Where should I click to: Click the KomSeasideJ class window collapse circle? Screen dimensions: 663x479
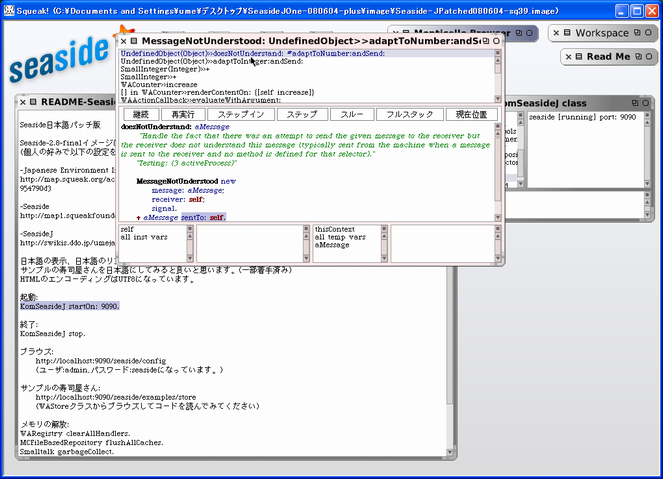tap(646, 103)
